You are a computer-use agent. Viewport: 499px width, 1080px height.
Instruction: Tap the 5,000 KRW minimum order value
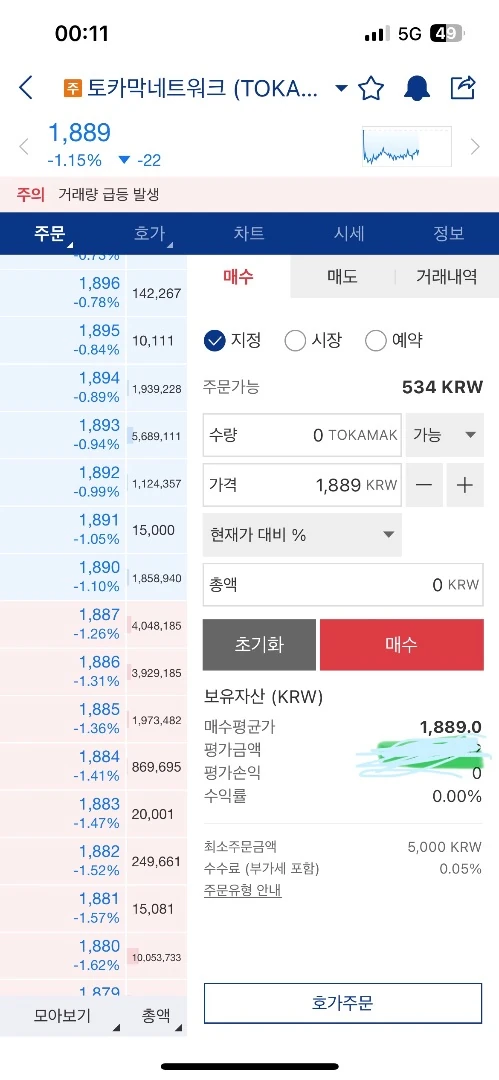pos(445,847)
